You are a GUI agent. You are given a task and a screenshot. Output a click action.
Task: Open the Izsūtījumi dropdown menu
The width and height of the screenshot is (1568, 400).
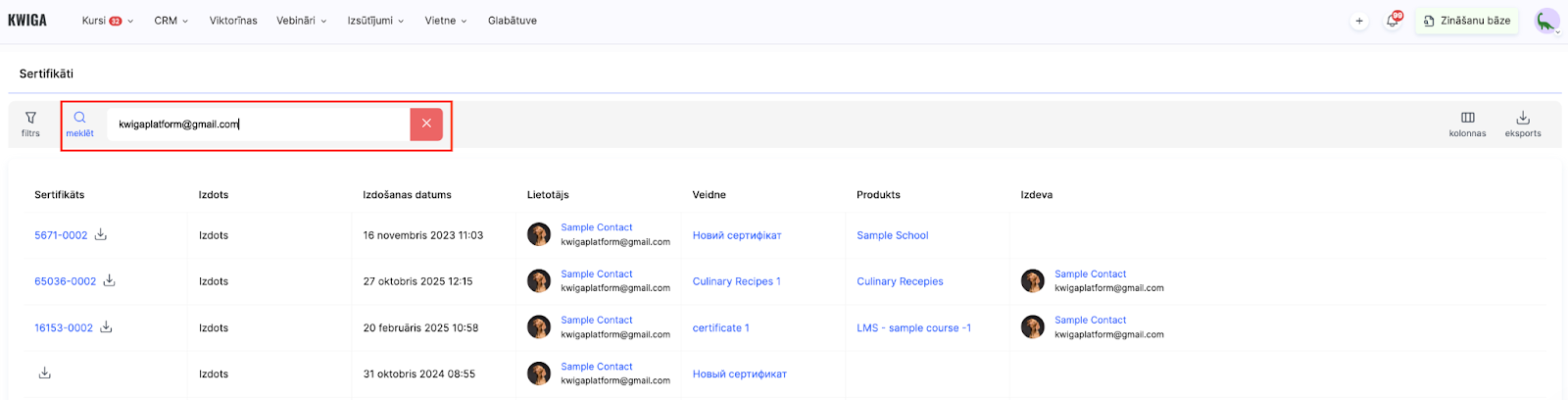(375, 21)
